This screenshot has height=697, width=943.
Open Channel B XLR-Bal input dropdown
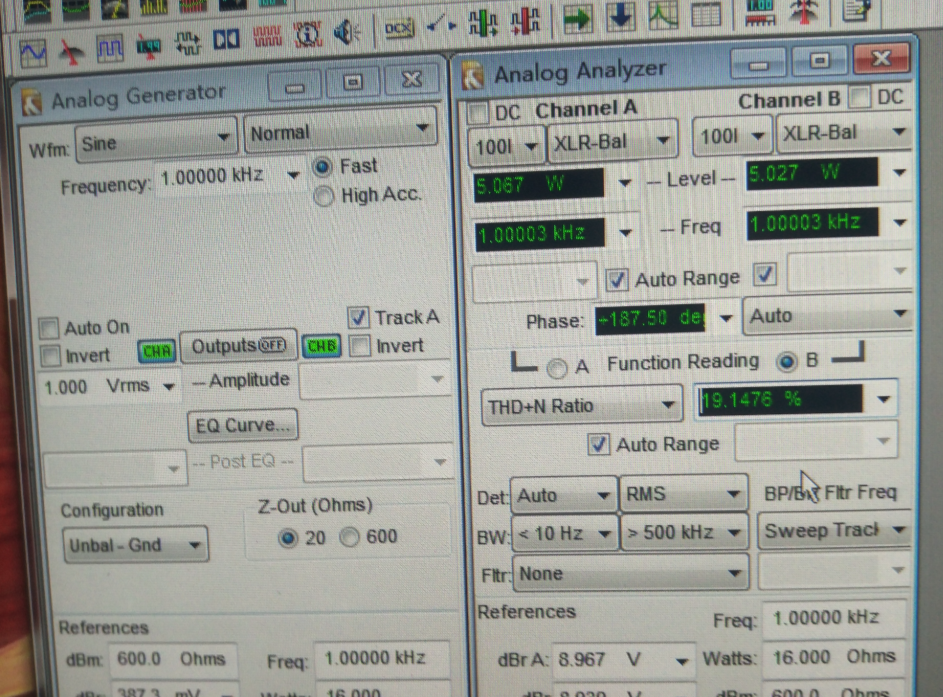(x=843, y=132)
